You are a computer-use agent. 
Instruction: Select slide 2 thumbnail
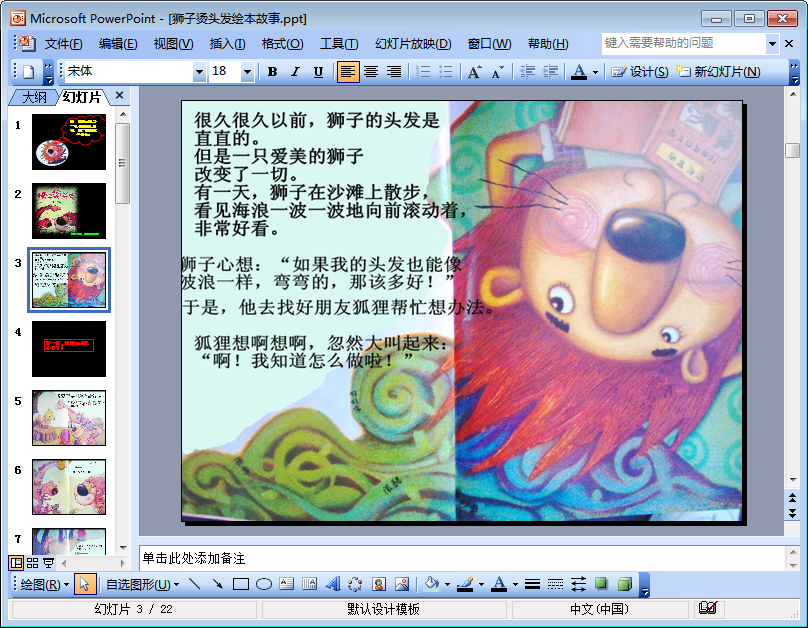point(69,211)
